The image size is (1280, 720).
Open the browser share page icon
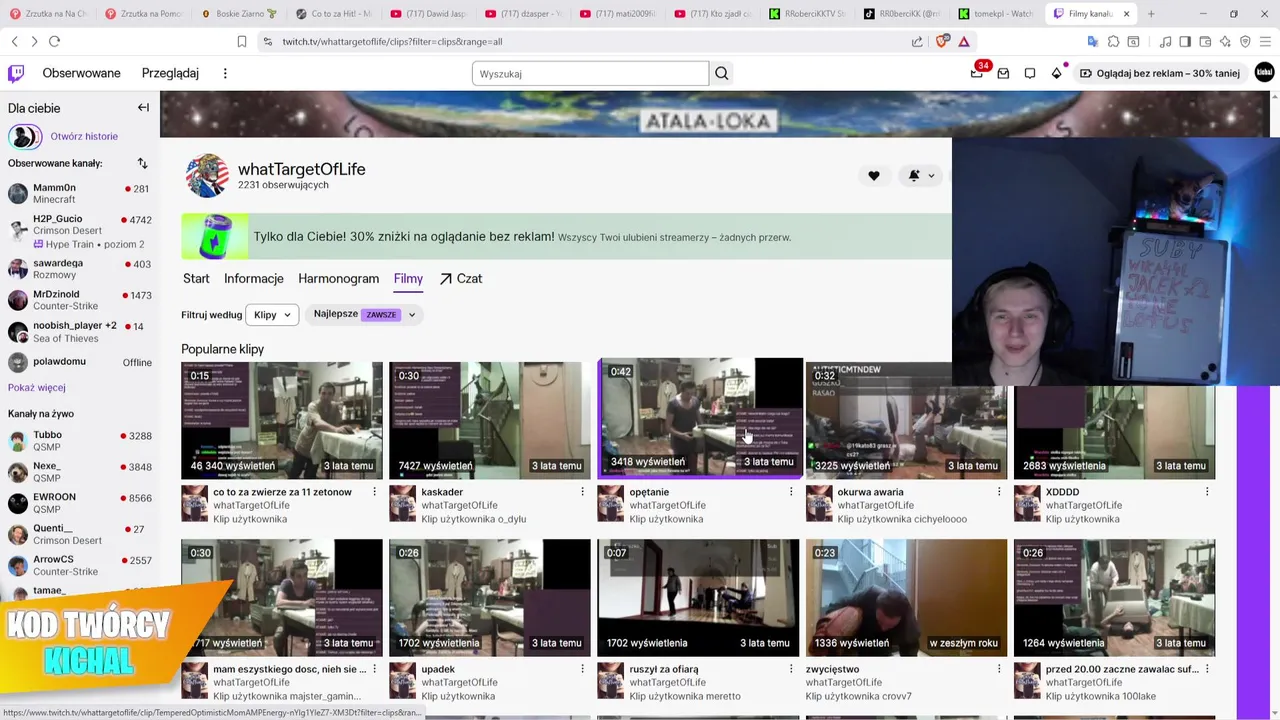[917, 41]
